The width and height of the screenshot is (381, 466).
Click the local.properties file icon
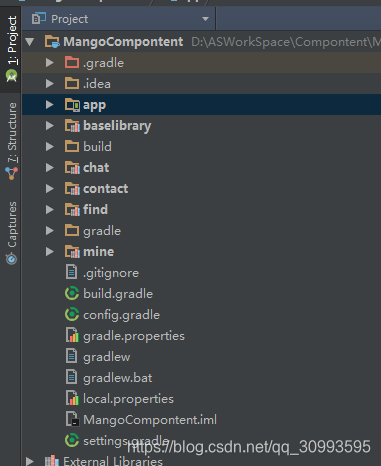click(72, 398)
